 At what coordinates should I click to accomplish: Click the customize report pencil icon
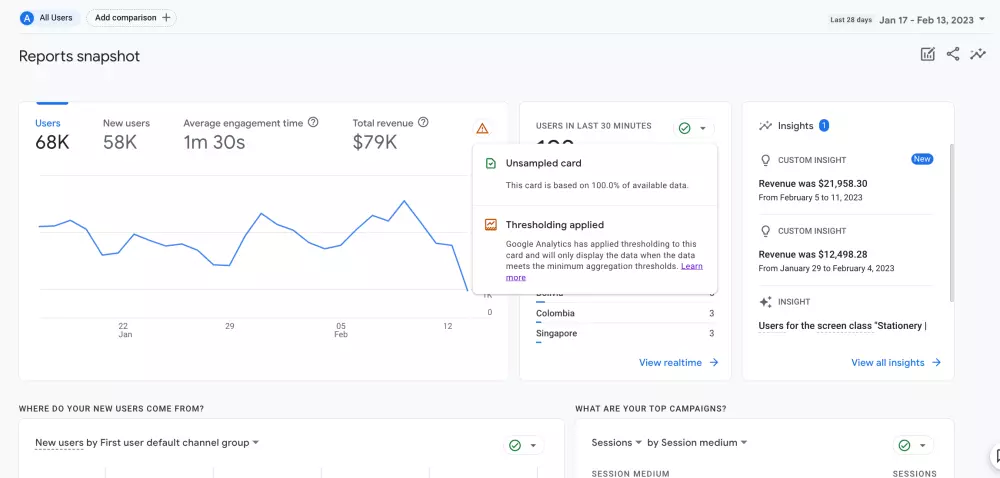point(928,54)
